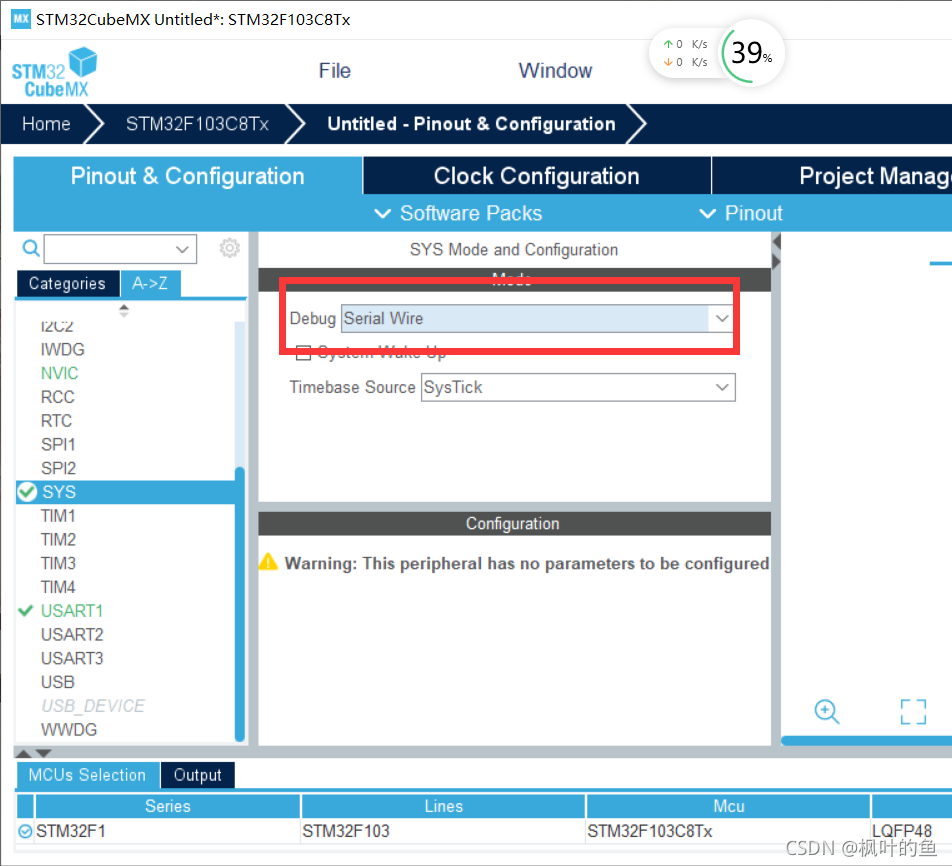The height and width of the screenshot is (866, 952).
Task: Click the Series column header
Action: 168,806
